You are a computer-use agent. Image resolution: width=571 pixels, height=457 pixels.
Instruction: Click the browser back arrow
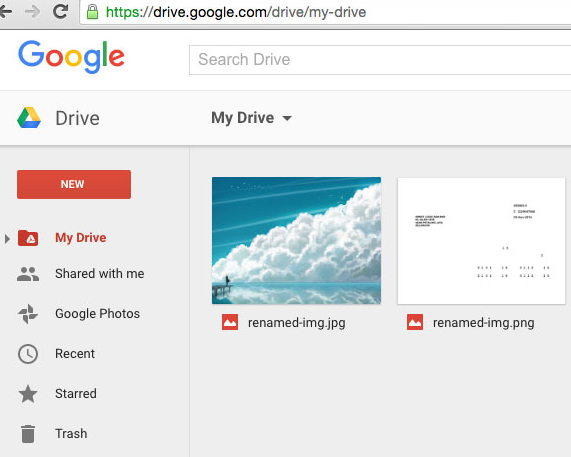[5, 12]
